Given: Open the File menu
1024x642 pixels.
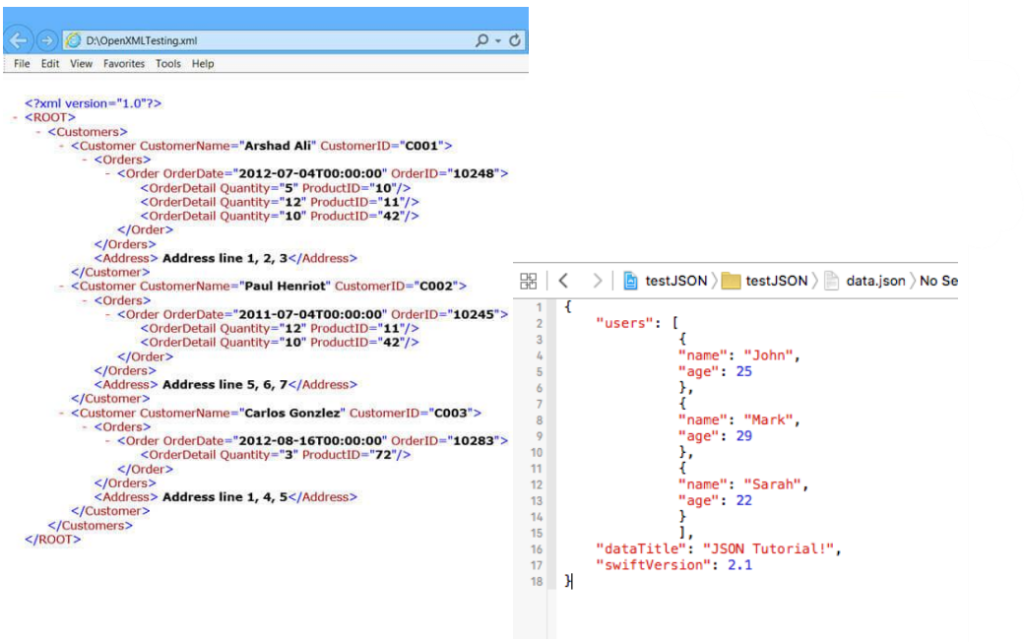Looking at the screenshot, I should (x=22, y=63).
